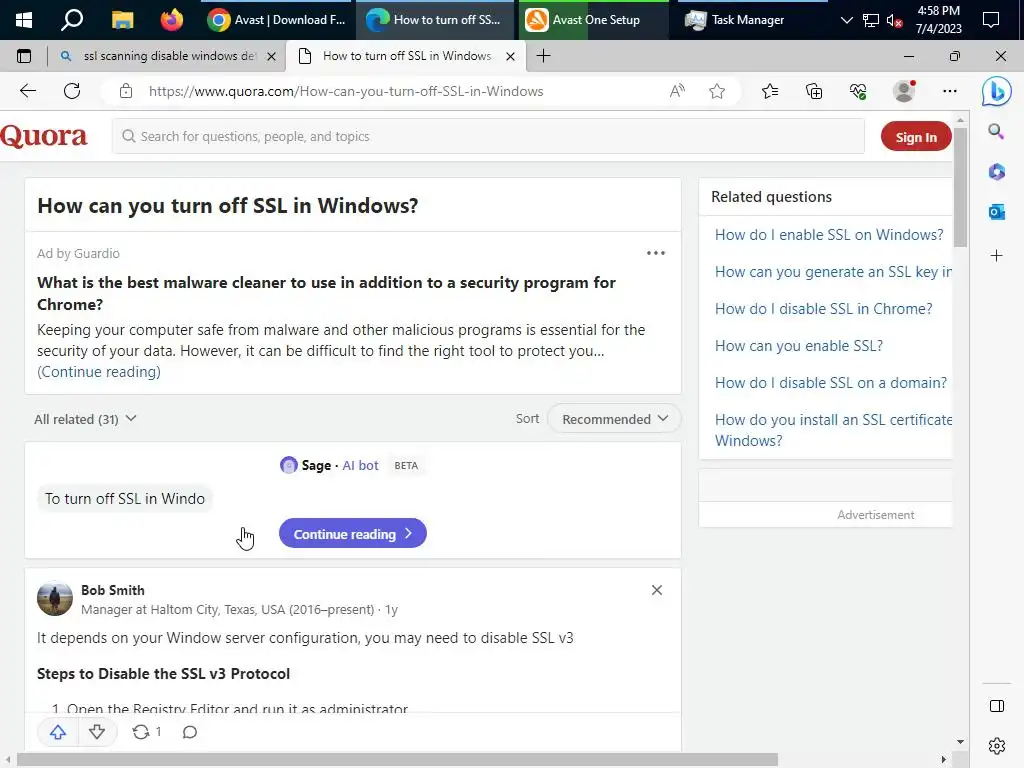The height and width of the screenshot is (768, 1024).
Task: Open the Windows notification center
Action: [991, 20]
